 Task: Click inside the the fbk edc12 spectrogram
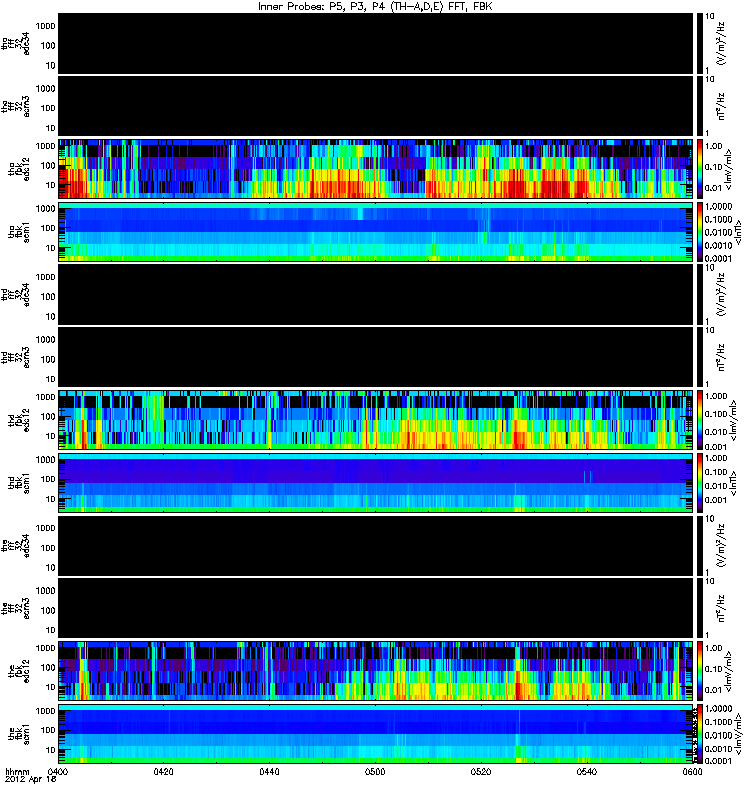[376, 671]
